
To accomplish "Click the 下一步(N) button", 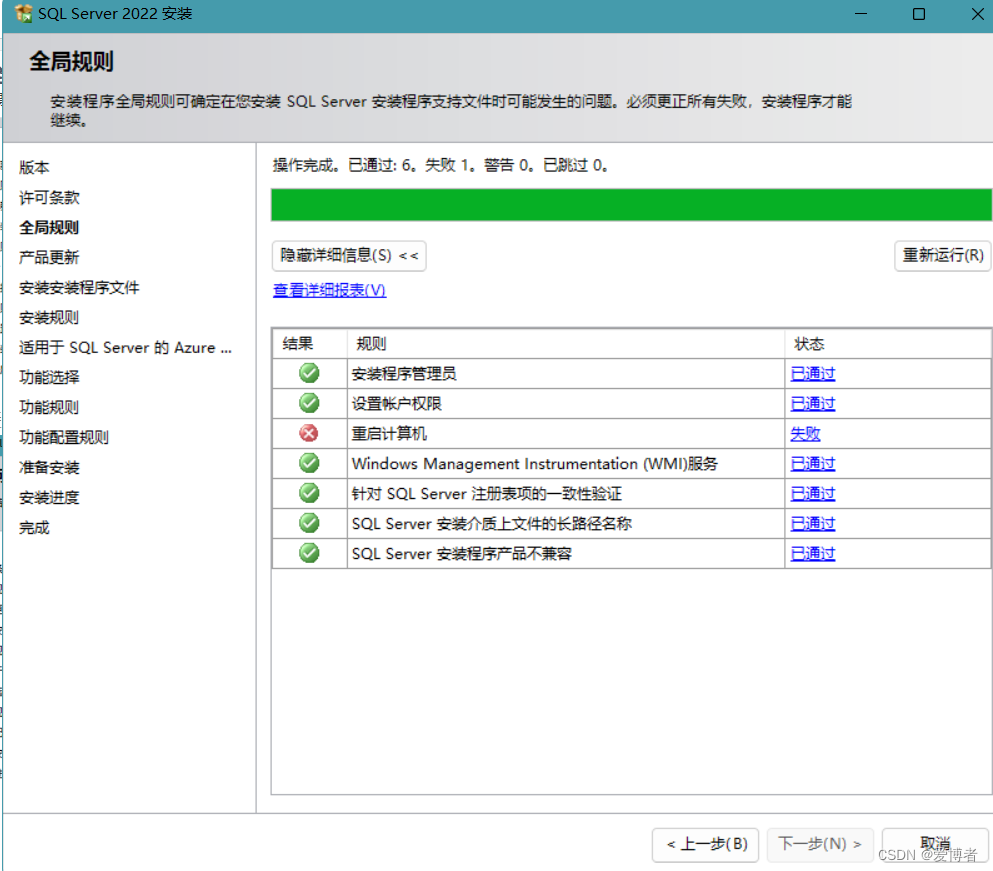I will click(x=819, y=844).
